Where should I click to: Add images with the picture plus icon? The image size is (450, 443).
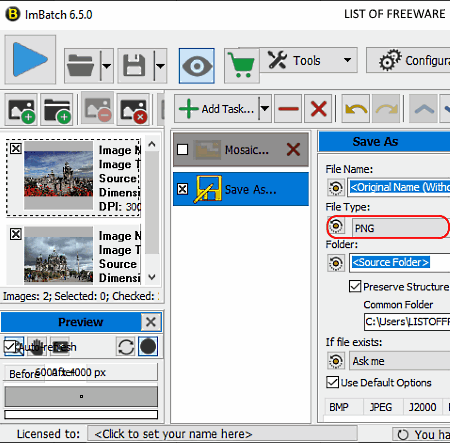point(21,109)
